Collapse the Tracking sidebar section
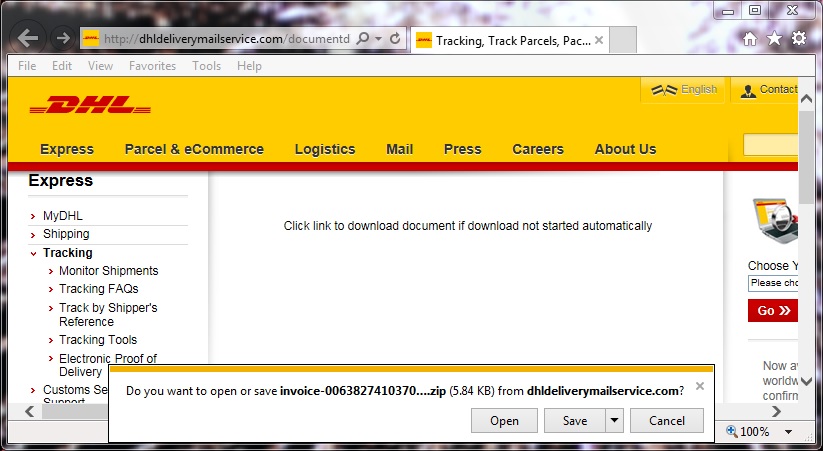 [68, 253]
